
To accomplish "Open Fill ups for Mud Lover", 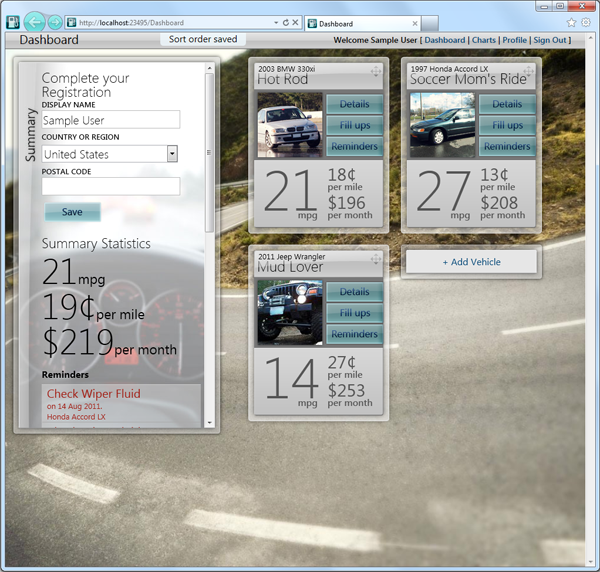I will [354, 313].
